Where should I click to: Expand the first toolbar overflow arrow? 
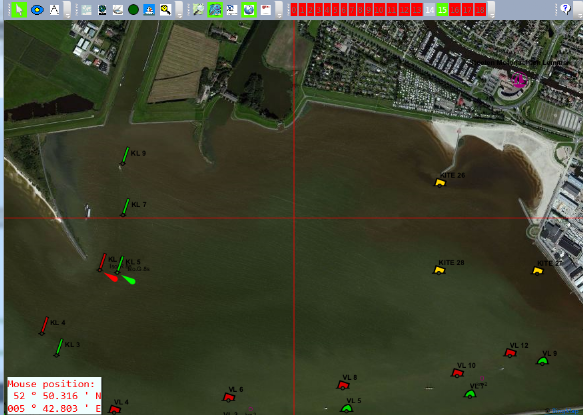tap(67, 10)
